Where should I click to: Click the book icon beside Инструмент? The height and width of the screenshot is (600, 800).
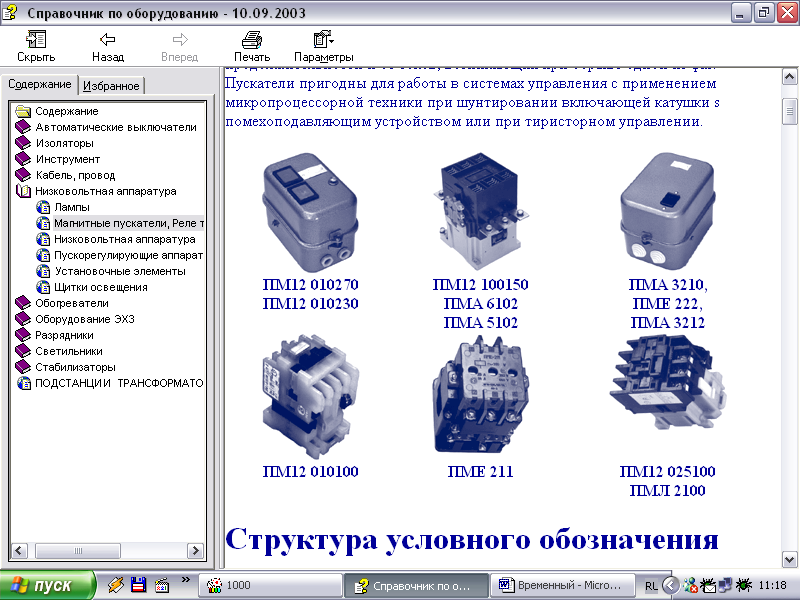23,159
